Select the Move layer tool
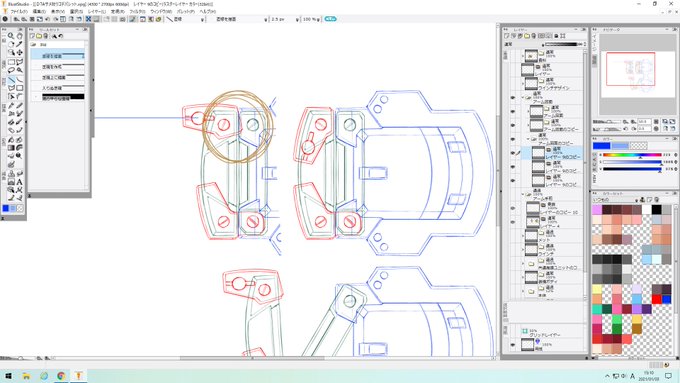 [20, 52]
